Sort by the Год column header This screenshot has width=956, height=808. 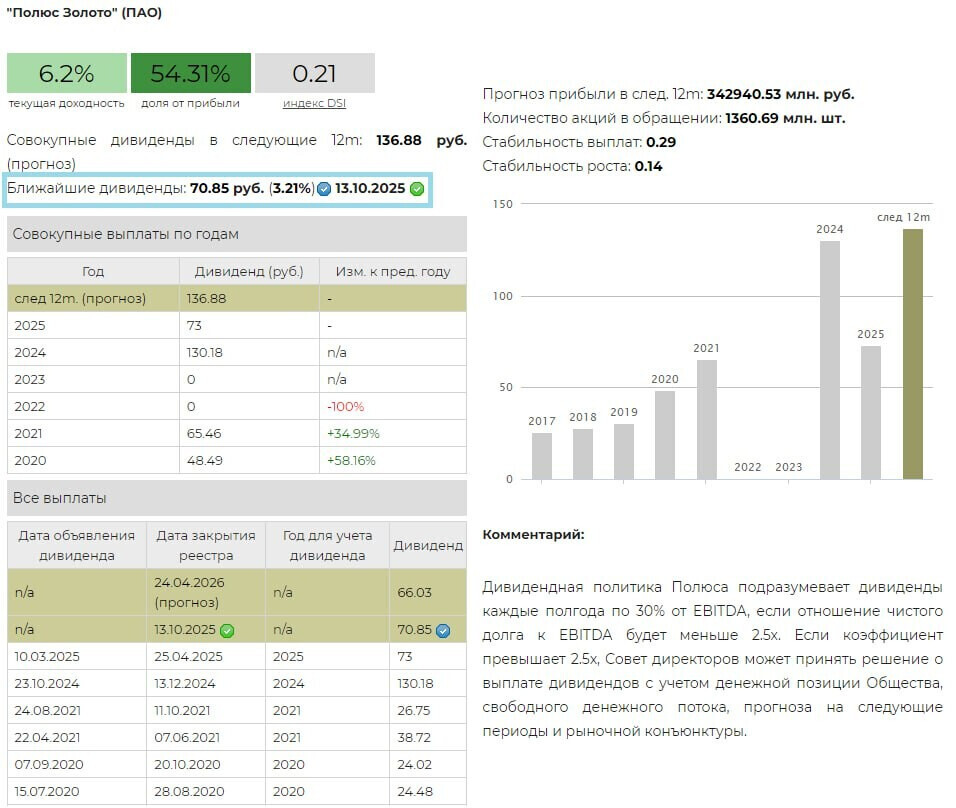tap(93, 271)
